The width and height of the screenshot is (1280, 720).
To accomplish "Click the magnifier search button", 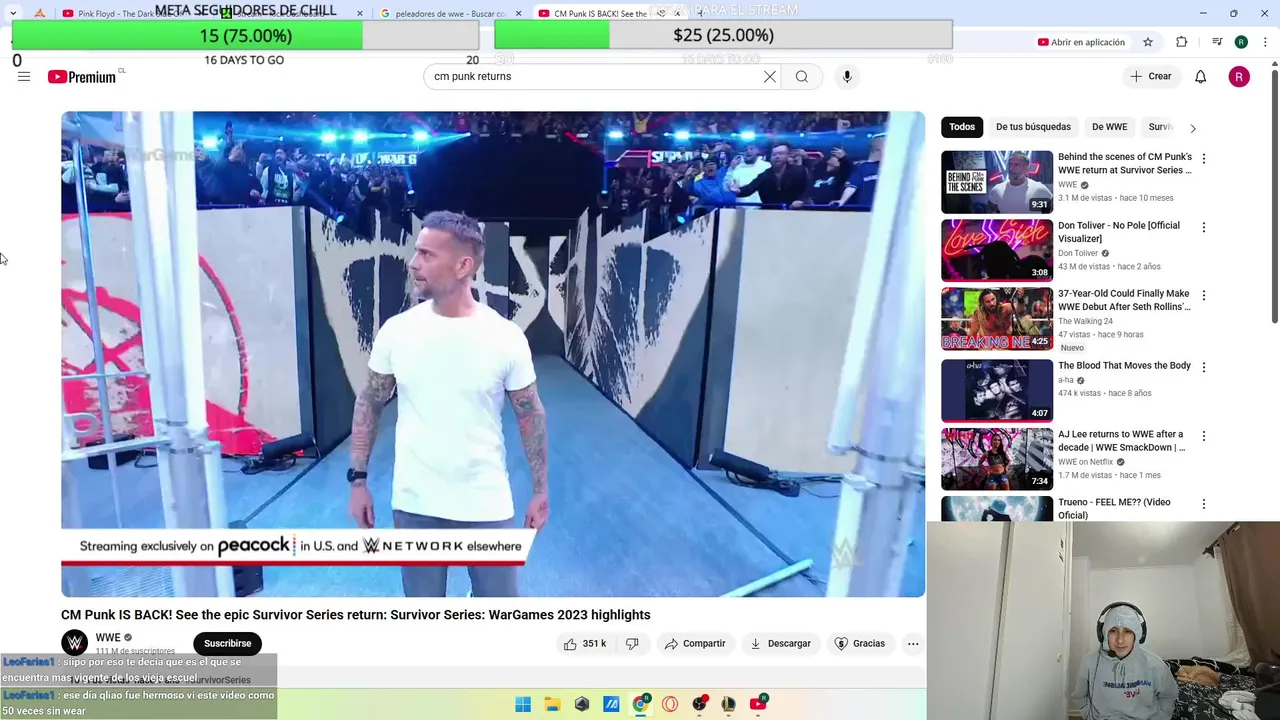I will [802, 77].
